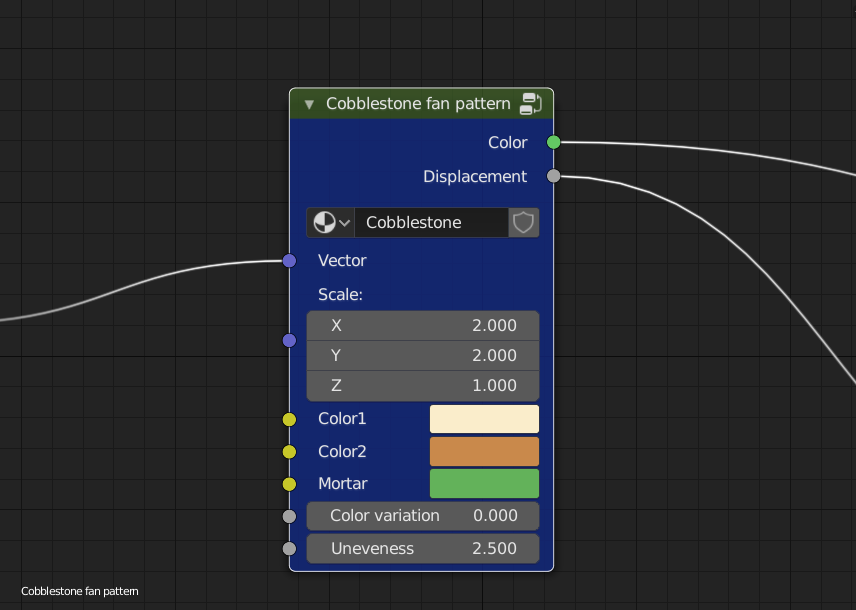Open the Color1 cream color swatch

[x=484, y=419]
